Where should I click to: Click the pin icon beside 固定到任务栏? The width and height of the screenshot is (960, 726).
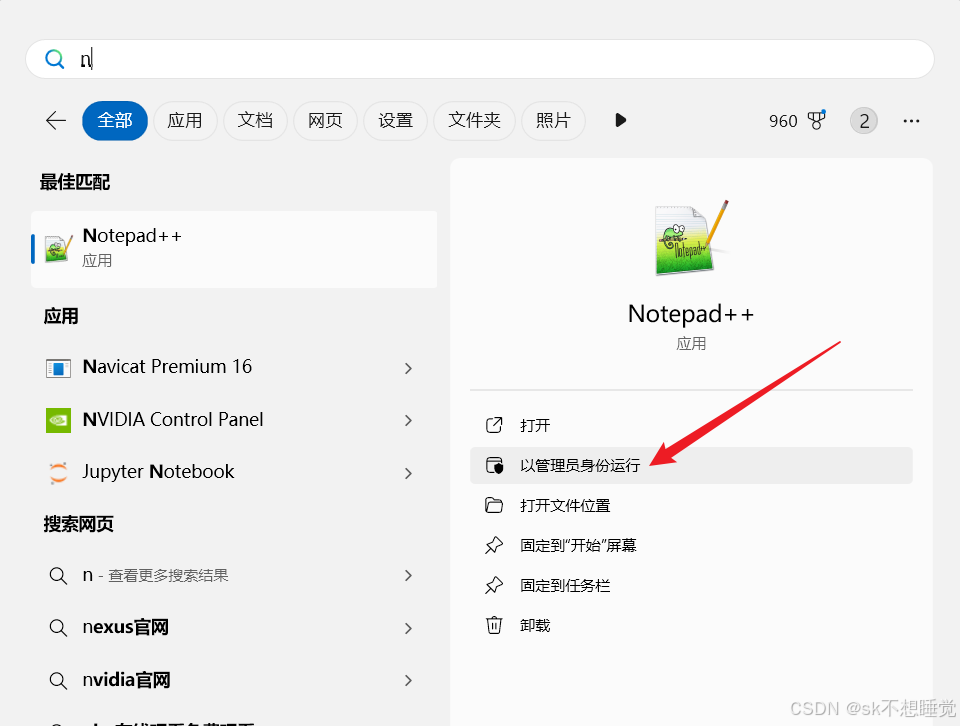(x=494, y=586)
